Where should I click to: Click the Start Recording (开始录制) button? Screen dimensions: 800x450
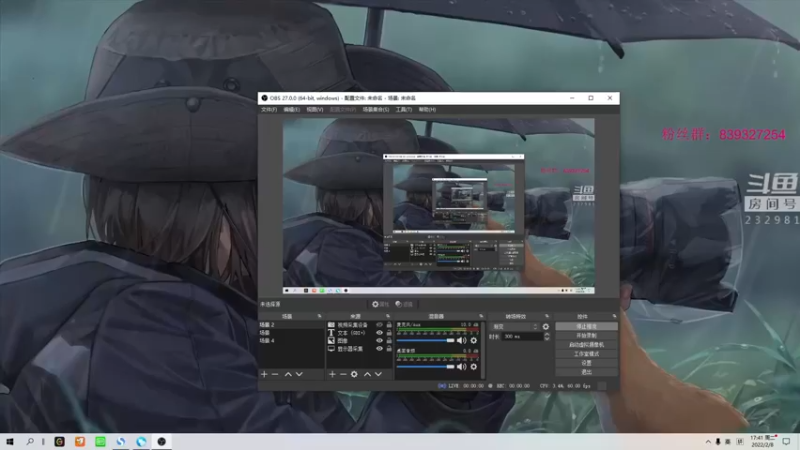[586, 335]
